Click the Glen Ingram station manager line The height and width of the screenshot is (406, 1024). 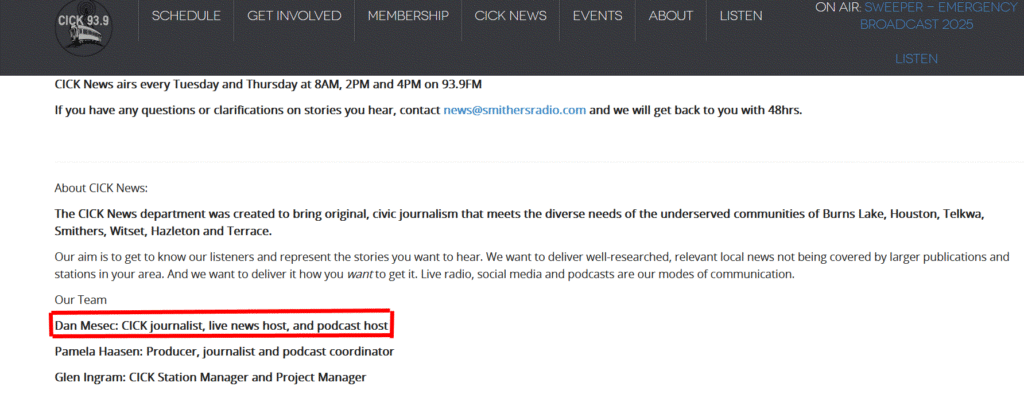point(210,377)
